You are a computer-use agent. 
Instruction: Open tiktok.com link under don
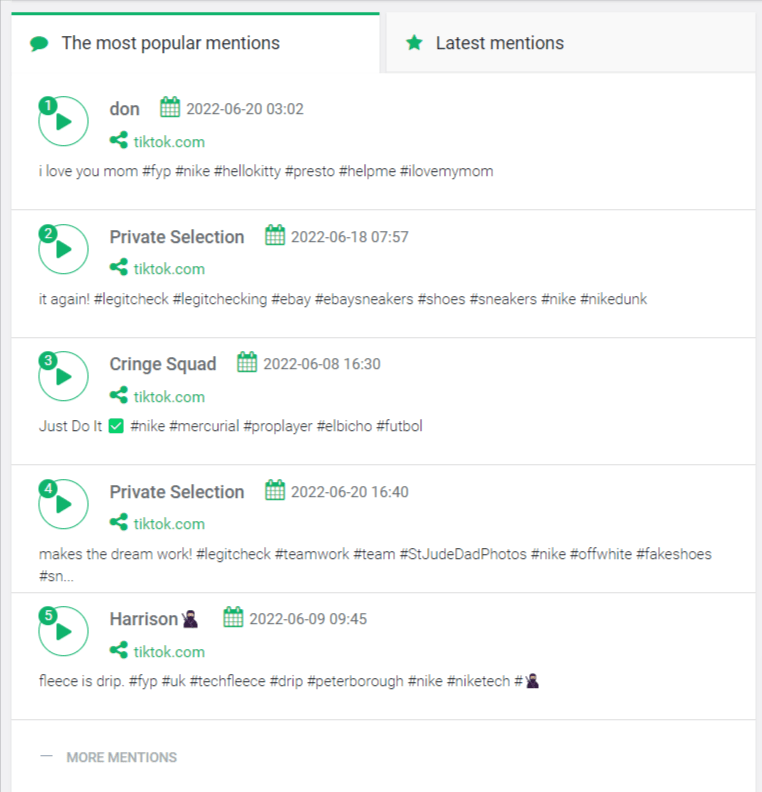(169, 142)
